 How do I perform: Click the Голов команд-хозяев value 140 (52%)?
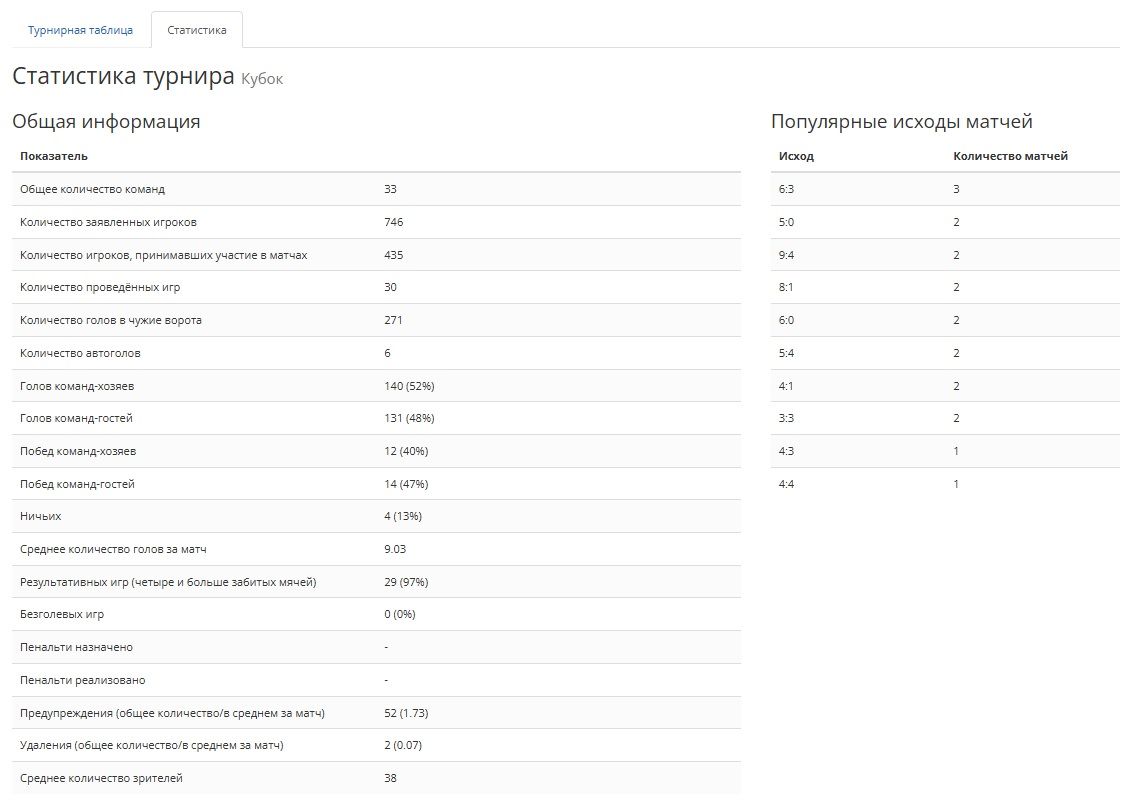point(409,386)
